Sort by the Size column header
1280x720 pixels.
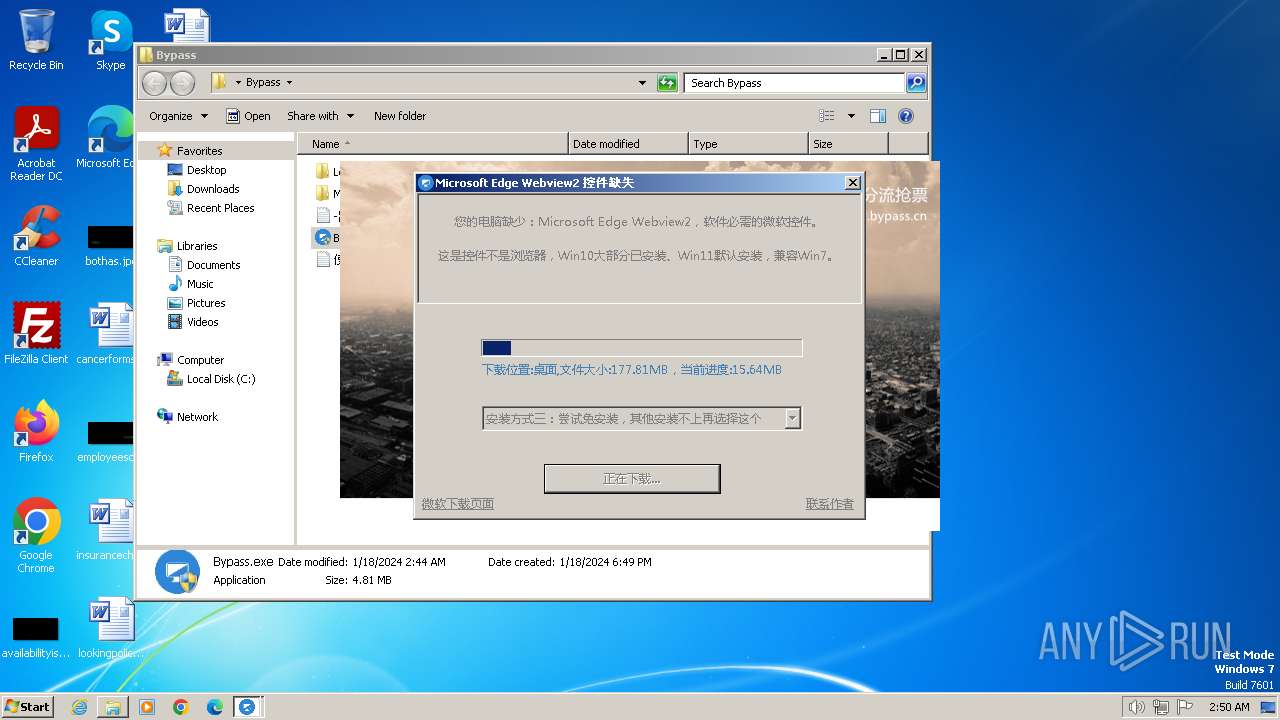pos(848,144)
